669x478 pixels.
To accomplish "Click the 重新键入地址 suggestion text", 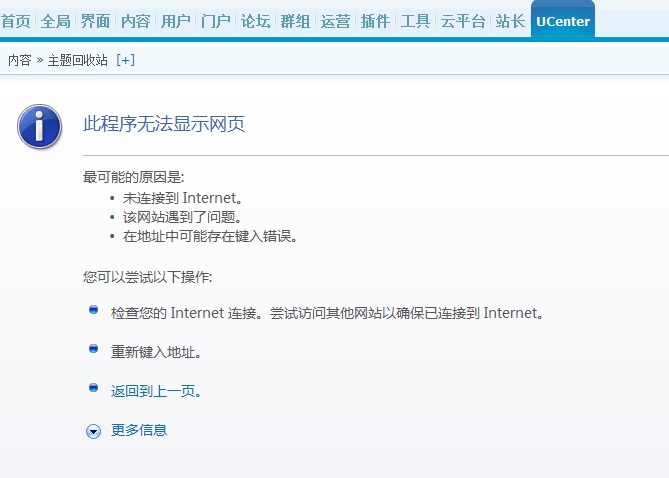I will (x=156, y=352).
